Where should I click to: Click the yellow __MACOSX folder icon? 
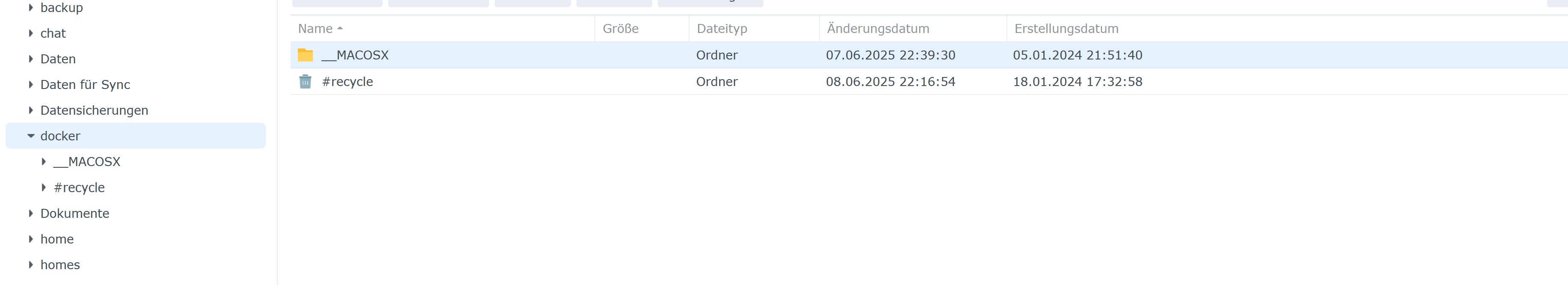[x=305, y=56]
